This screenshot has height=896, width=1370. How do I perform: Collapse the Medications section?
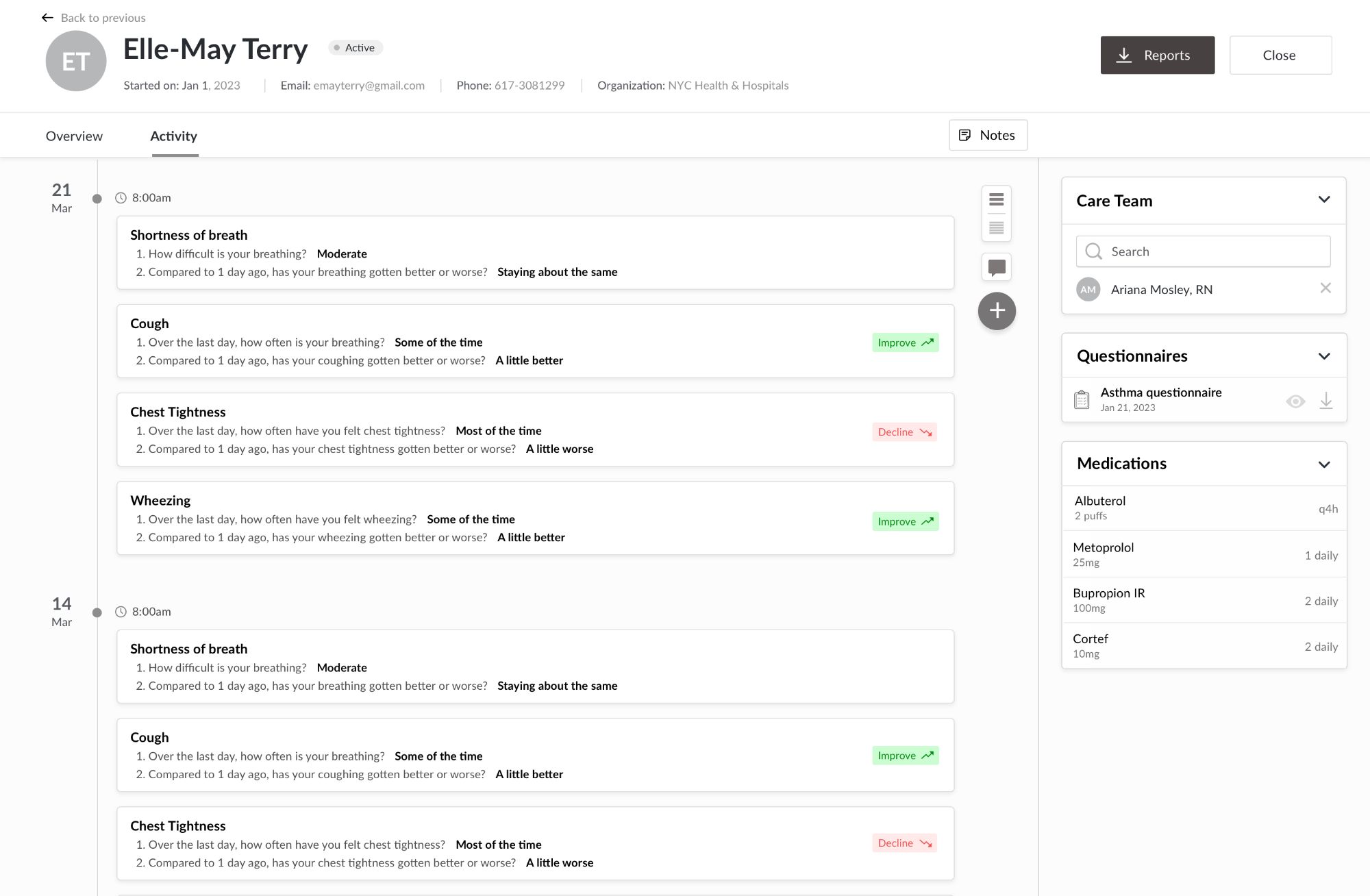coord(1323,464)
